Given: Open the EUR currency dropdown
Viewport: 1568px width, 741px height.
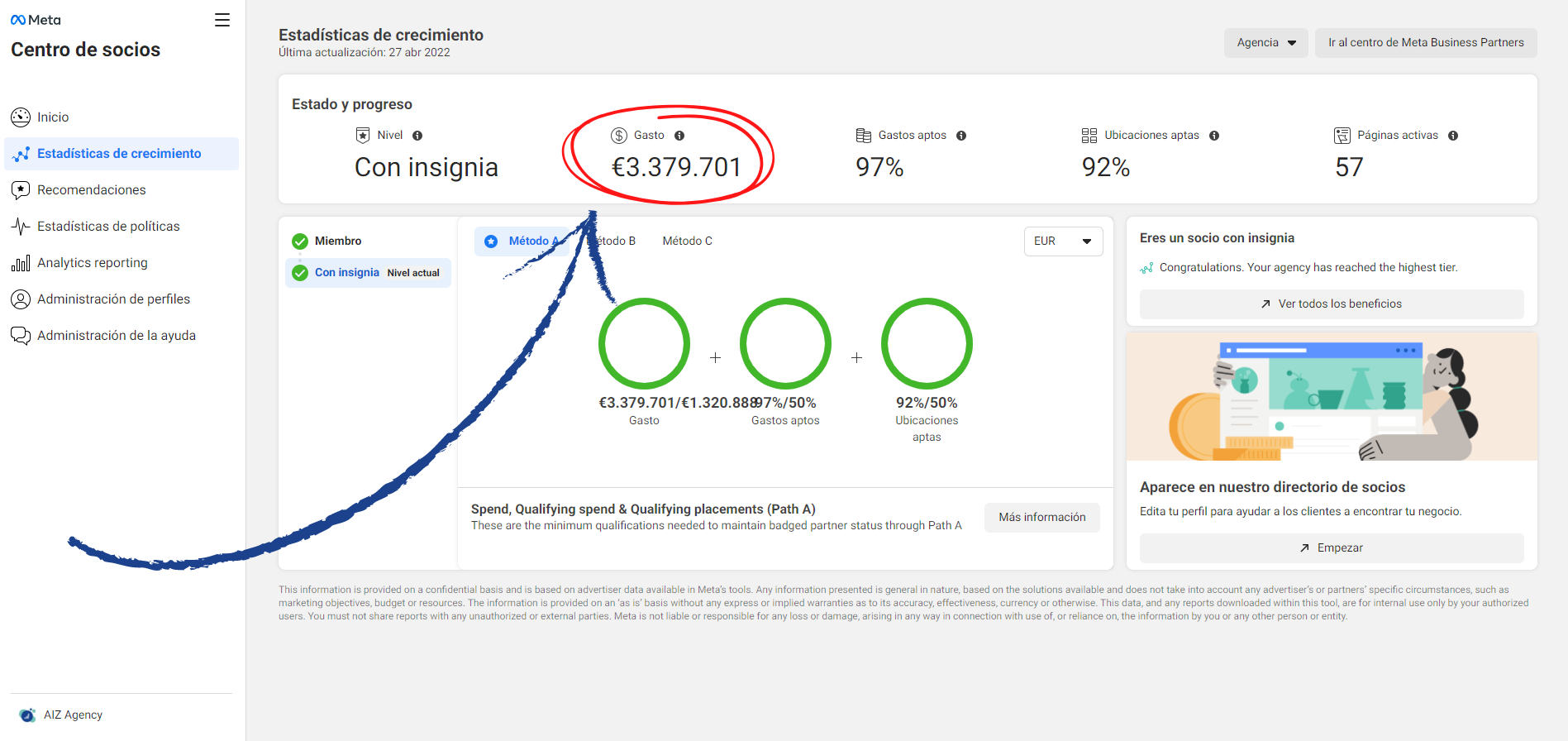Looking at the screenshot, I should [1063, 241].
